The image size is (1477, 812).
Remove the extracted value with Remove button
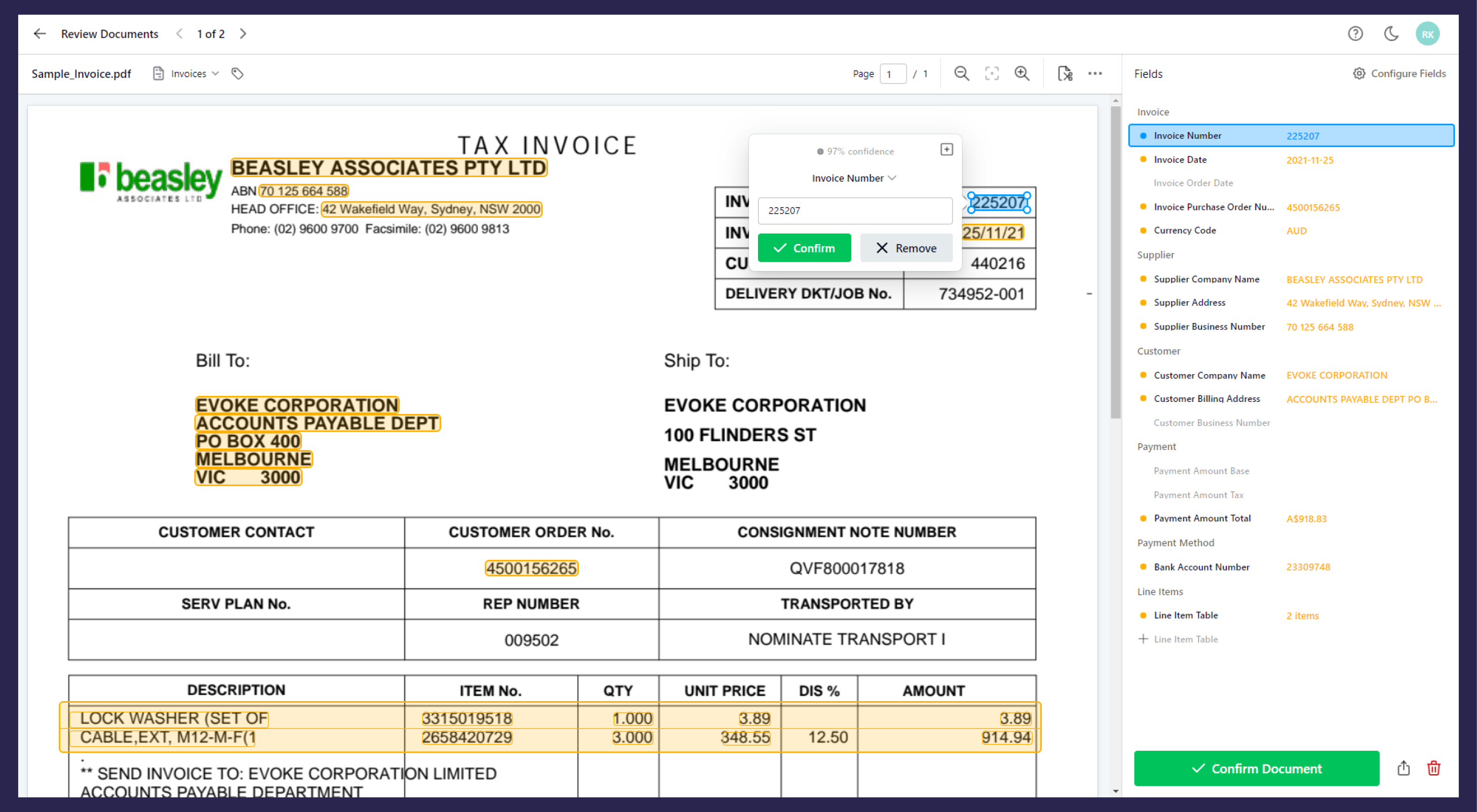[x=906, y=248]
